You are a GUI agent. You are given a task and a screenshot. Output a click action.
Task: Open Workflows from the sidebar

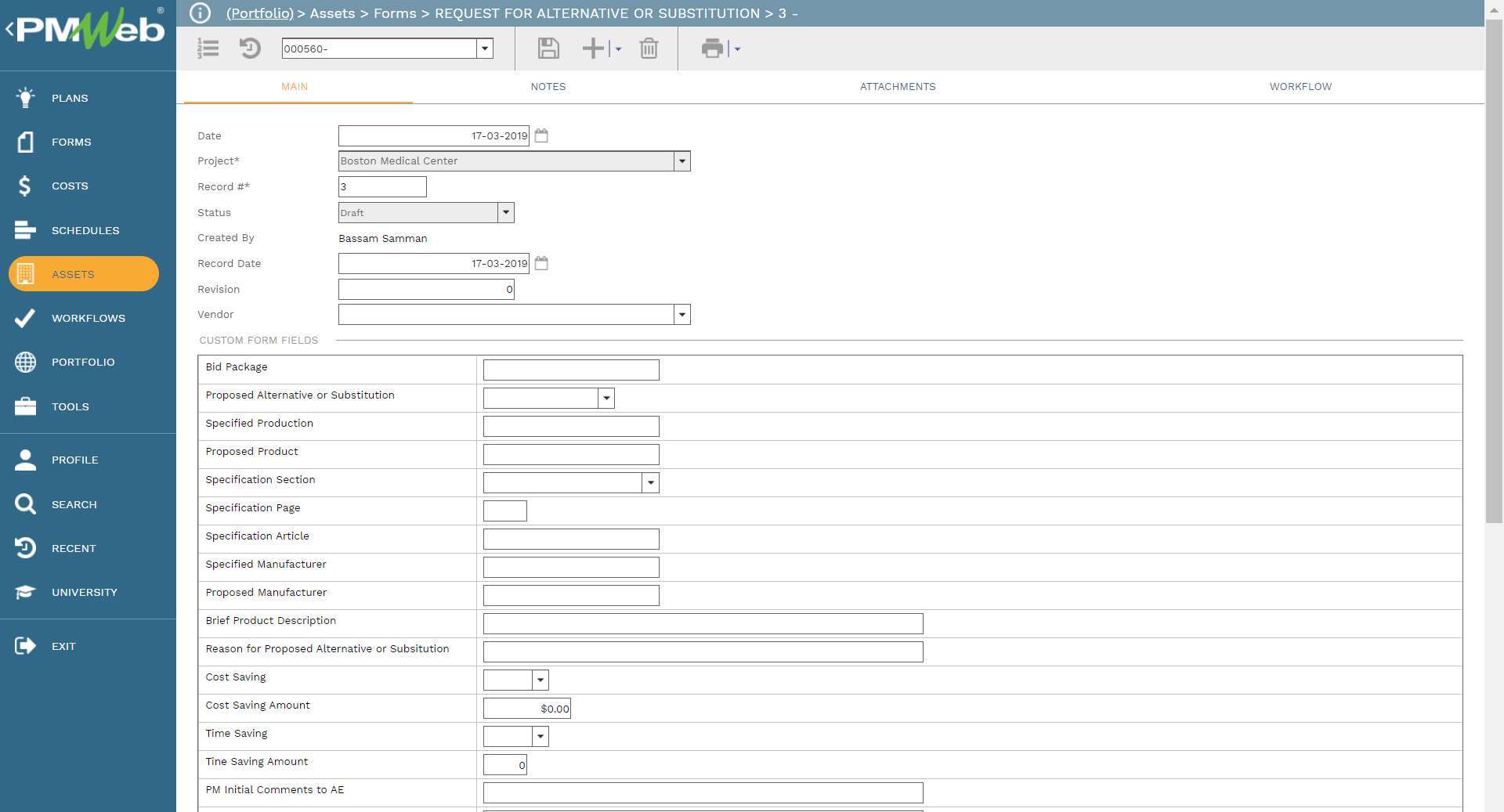[88, 318]
